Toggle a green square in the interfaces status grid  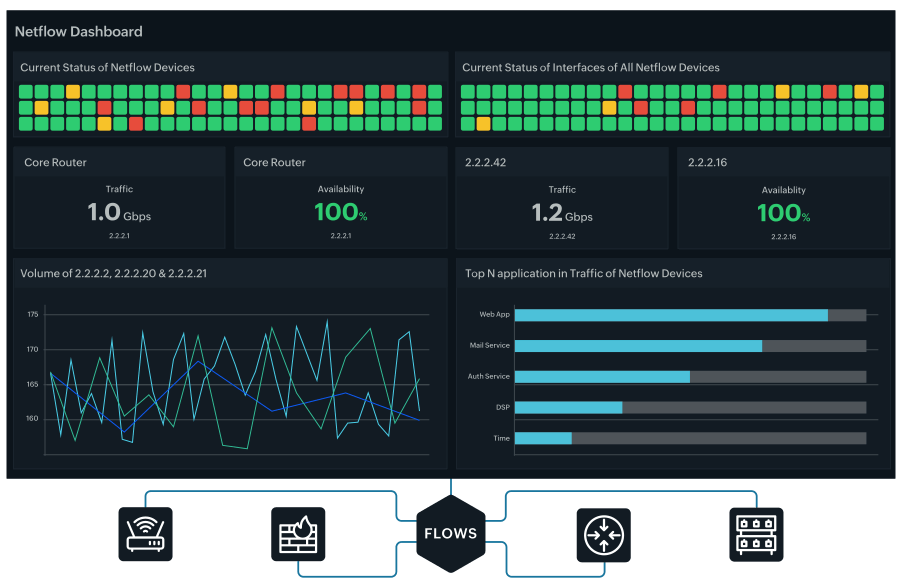[x=470, y=91]
